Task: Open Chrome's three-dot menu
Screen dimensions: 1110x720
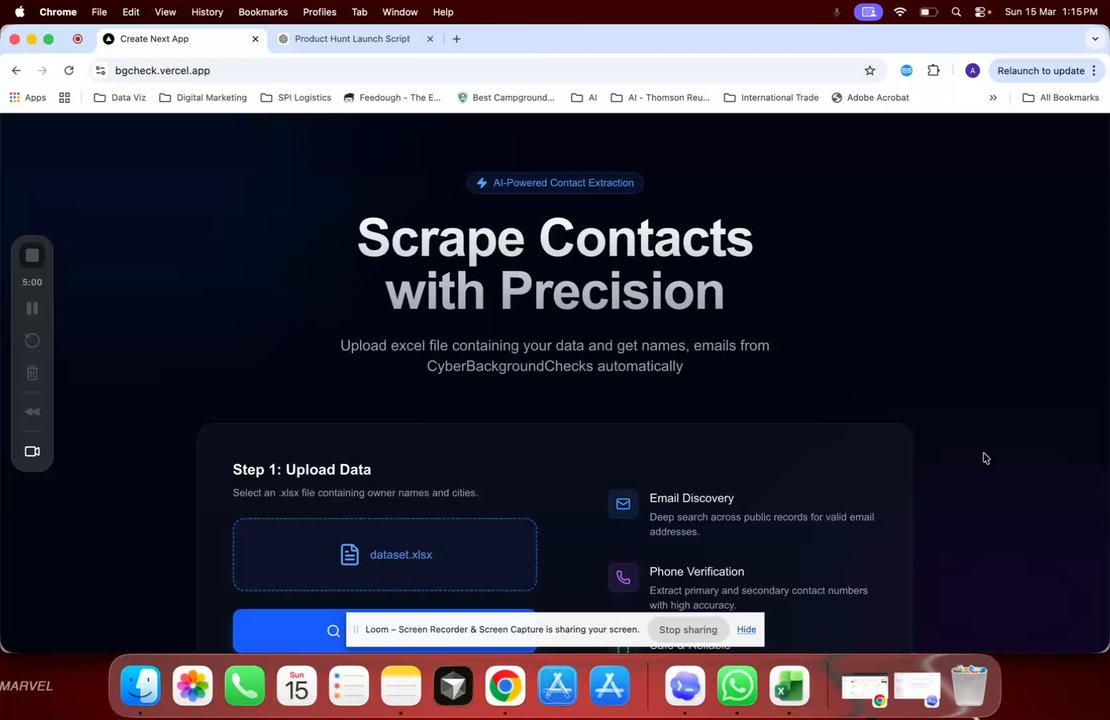Action: coord(1094,70)
